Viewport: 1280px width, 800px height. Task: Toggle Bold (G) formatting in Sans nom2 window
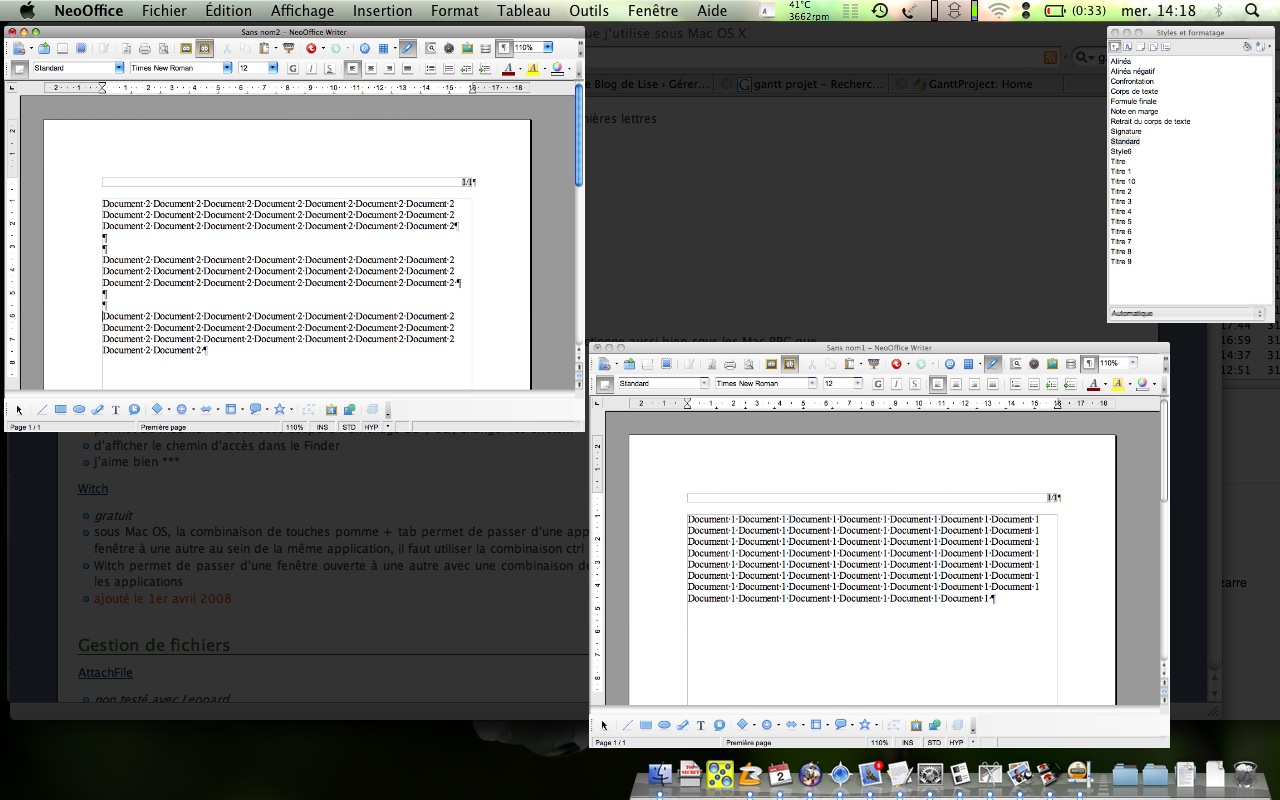pyautogui.click(x=292, y=68)
